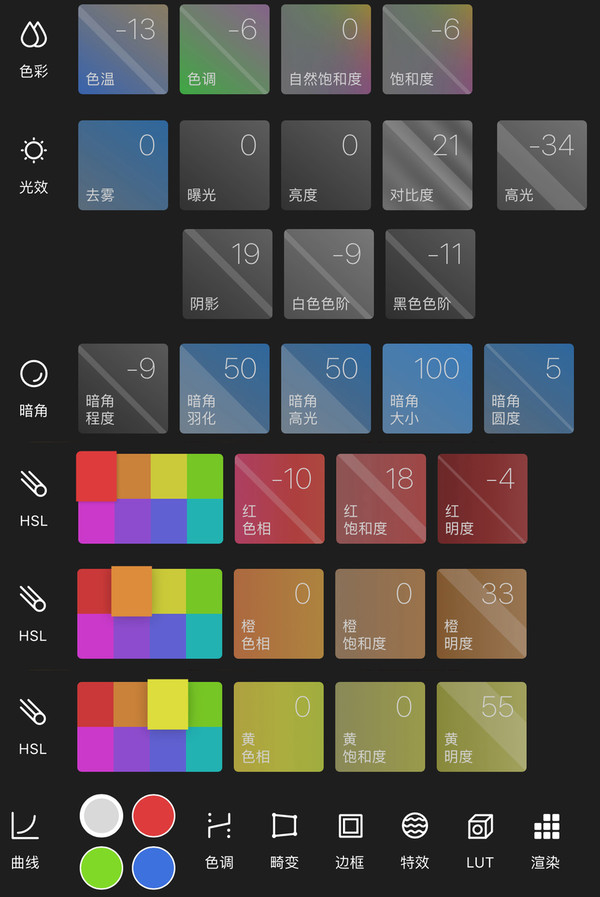Select the 色调 split-tone tool in bottom bar
The image size is (600, 897).
pyautogui.click(x=219, y=826)
